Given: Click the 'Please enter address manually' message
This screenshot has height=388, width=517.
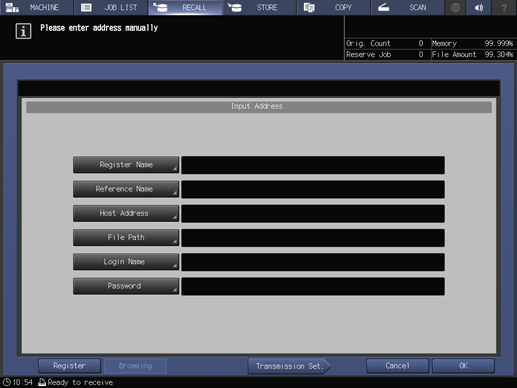Looking at the screenshot, I should coord(99,28).
